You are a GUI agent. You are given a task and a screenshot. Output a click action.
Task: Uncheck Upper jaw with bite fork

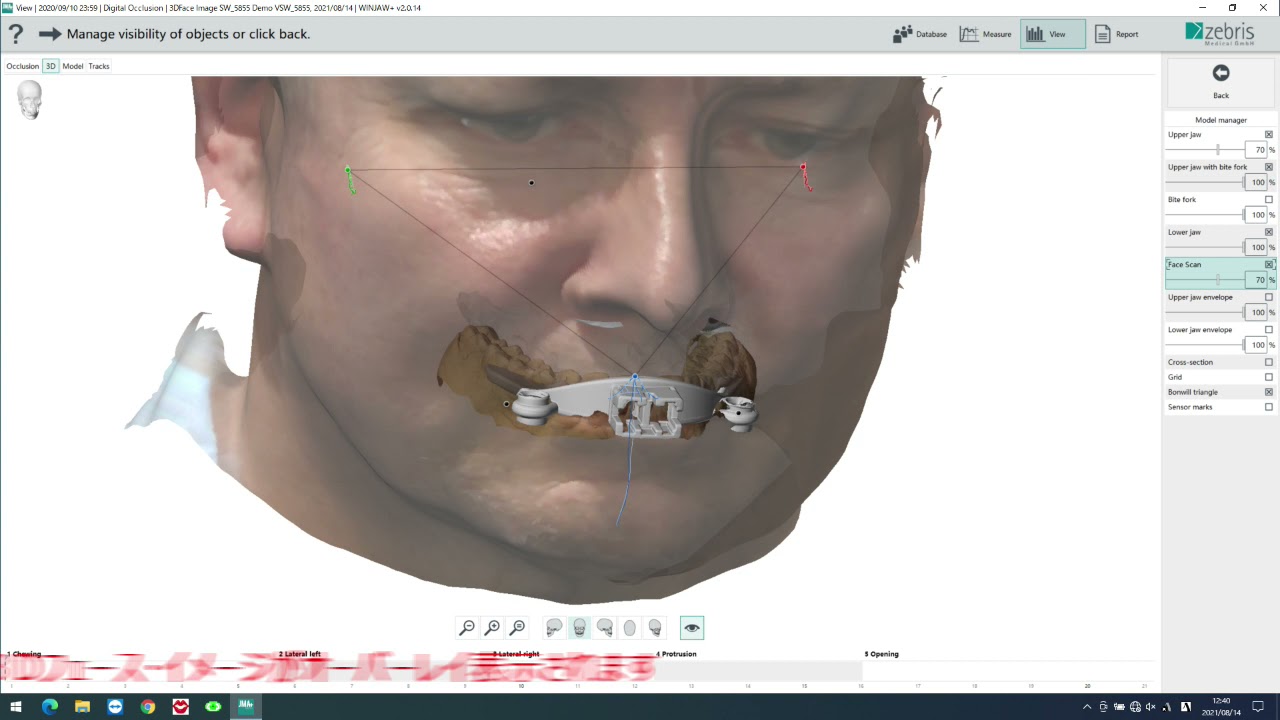point(1269,167)
